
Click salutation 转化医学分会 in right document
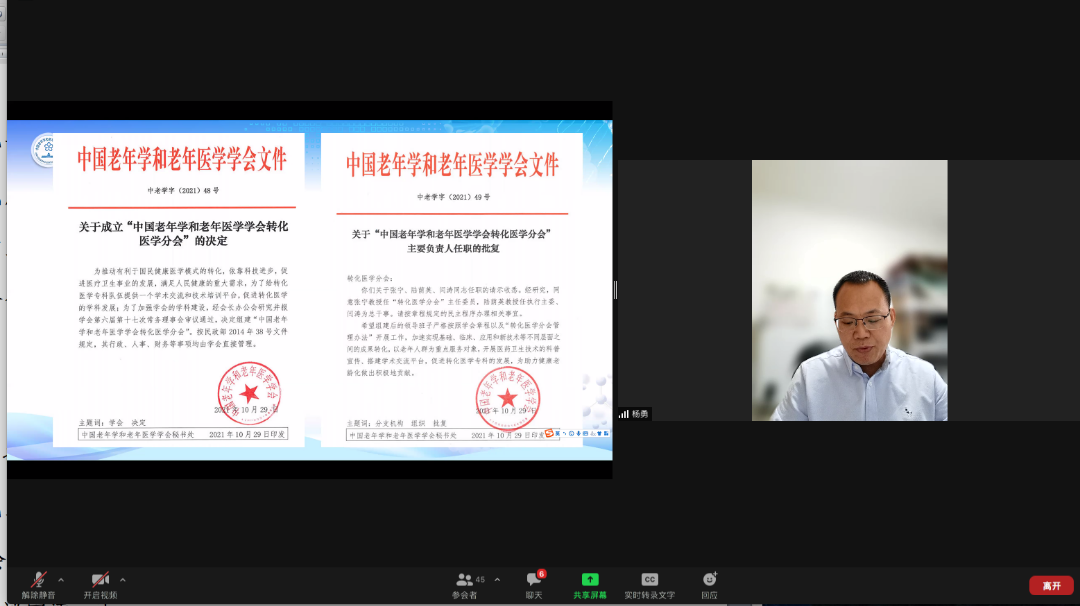pos(370,279)
